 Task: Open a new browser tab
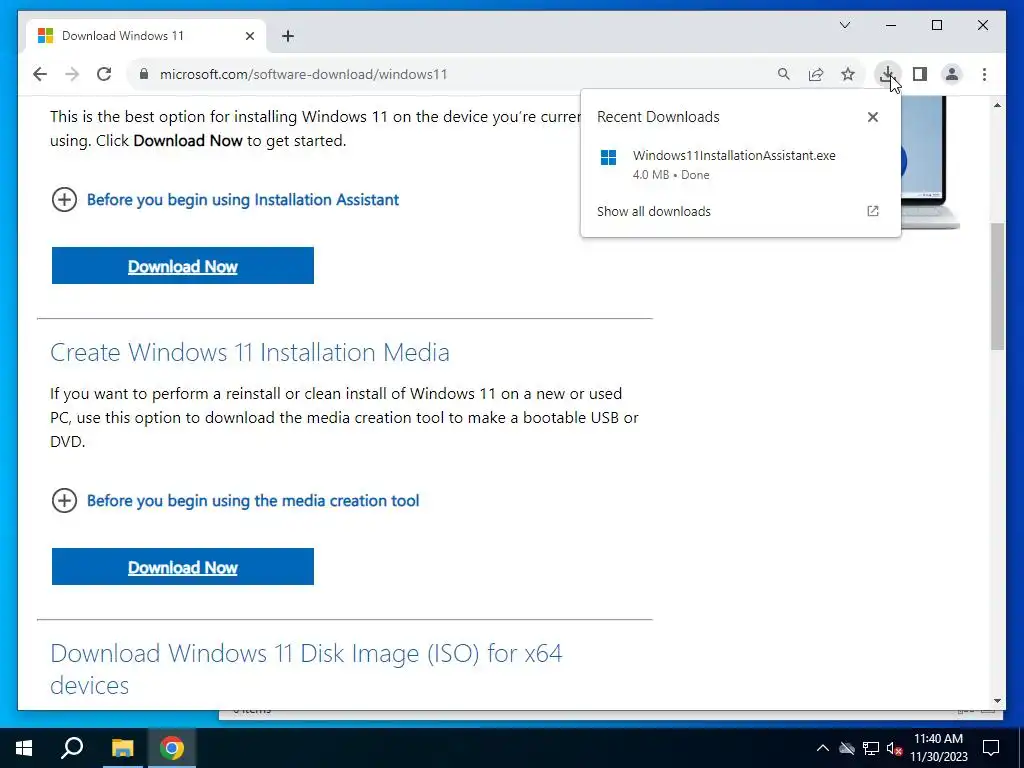pyautogui.click(x=288, y=36)
